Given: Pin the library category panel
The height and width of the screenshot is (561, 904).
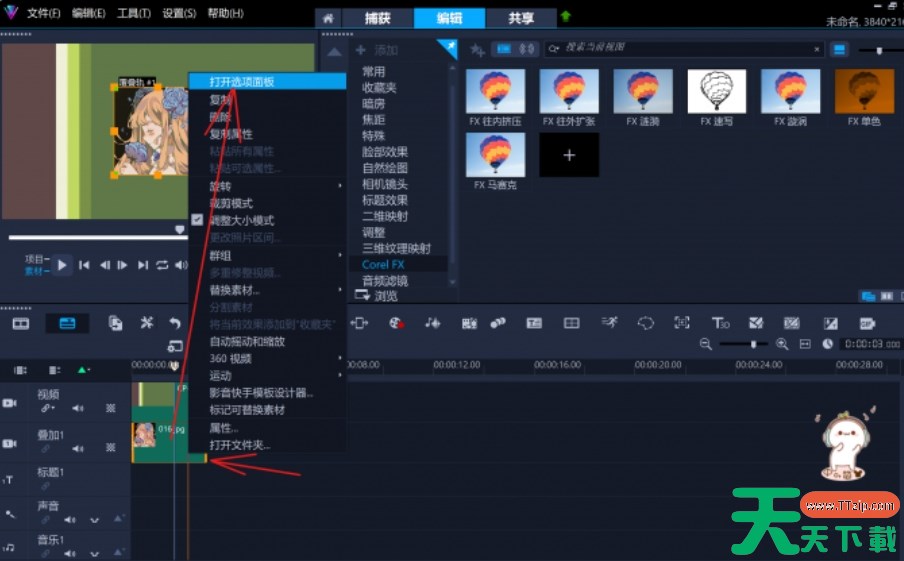Looking at the screenshot, I should (449, 47).
